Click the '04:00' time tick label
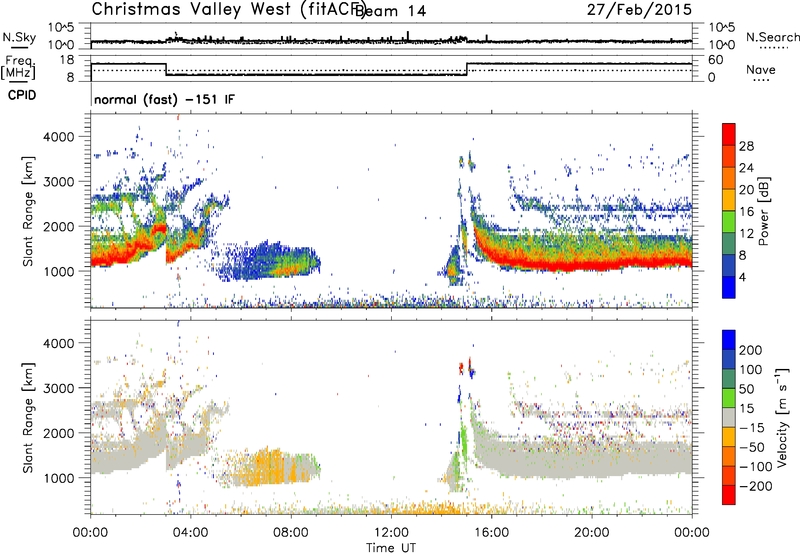 click(191, 533)
